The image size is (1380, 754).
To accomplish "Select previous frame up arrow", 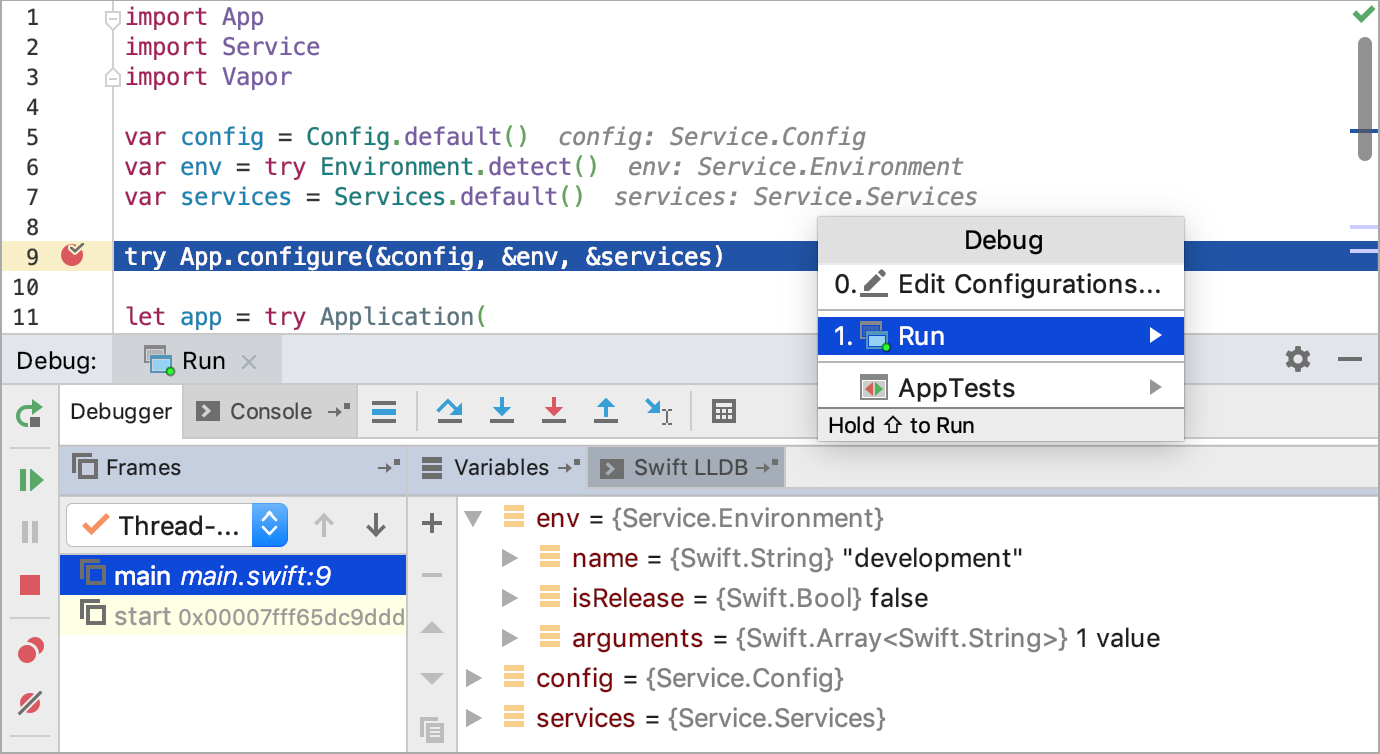I will (323, 525).
